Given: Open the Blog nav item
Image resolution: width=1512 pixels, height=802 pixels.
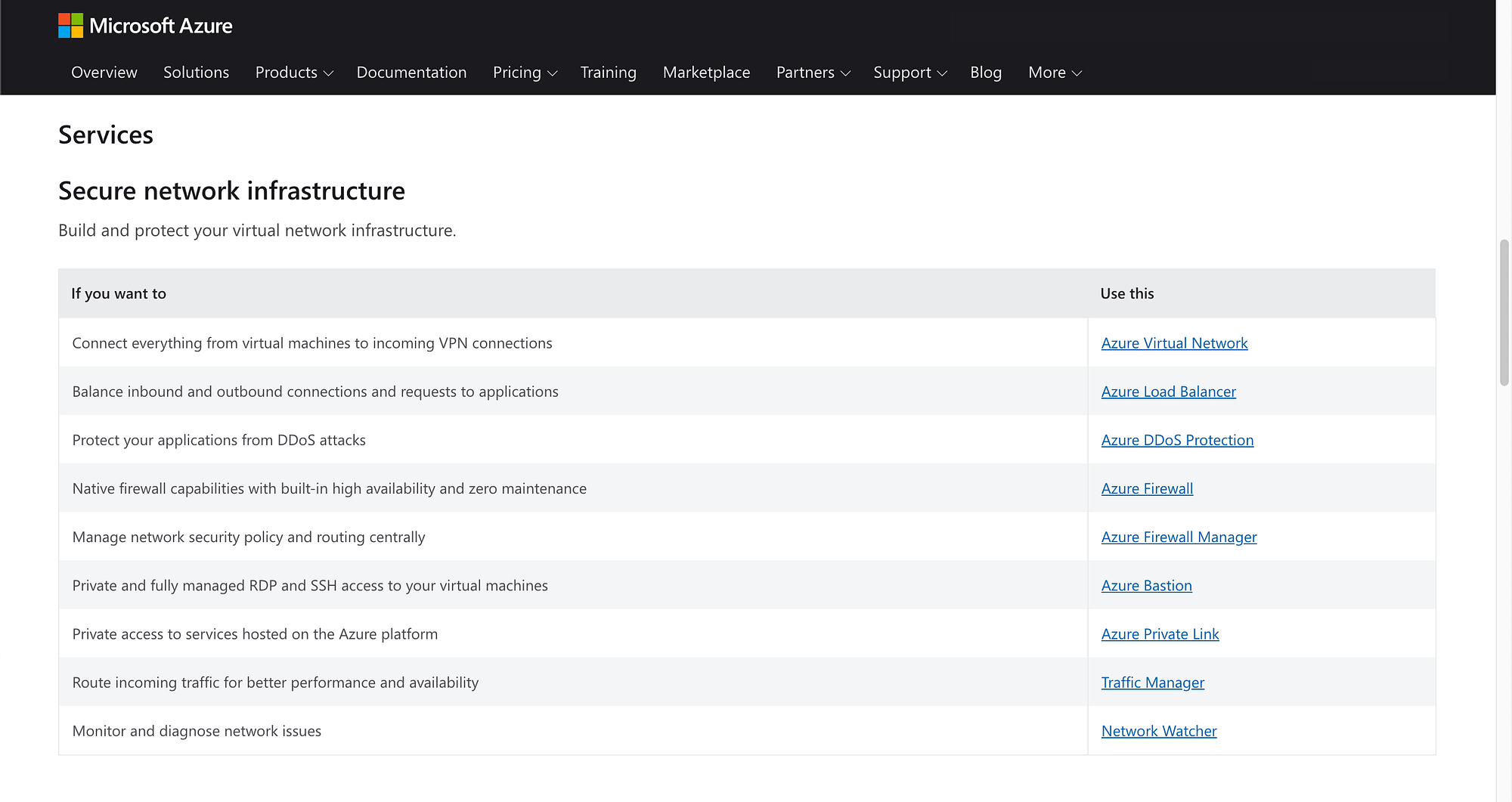Looking at the screenshot, I should coord(986,73).
